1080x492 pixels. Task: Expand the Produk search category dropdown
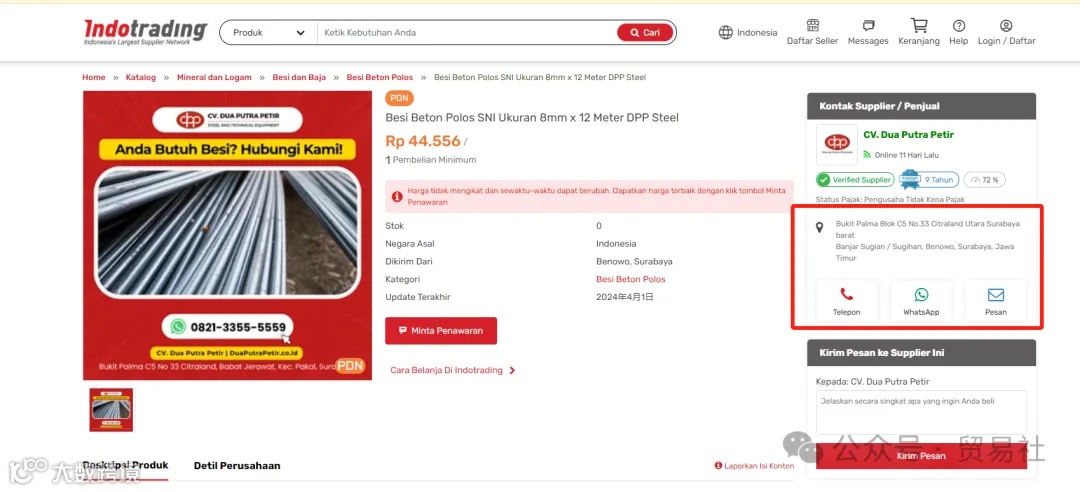(269, 32)
